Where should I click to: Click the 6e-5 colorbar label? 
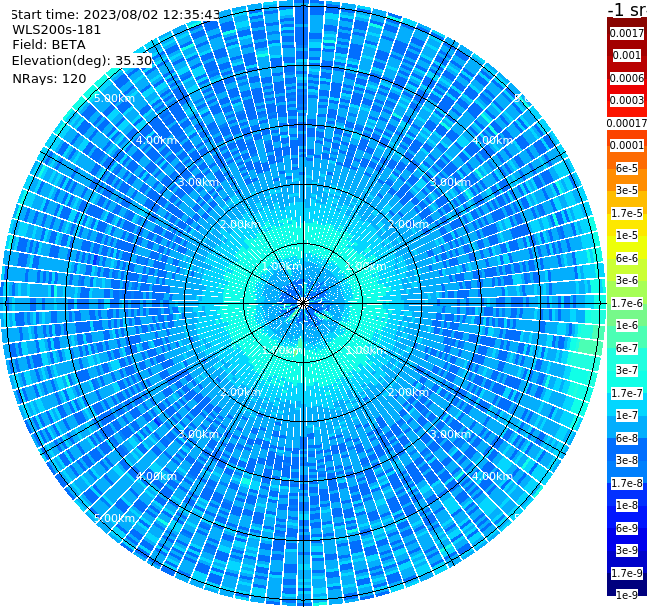coord(627,168)
